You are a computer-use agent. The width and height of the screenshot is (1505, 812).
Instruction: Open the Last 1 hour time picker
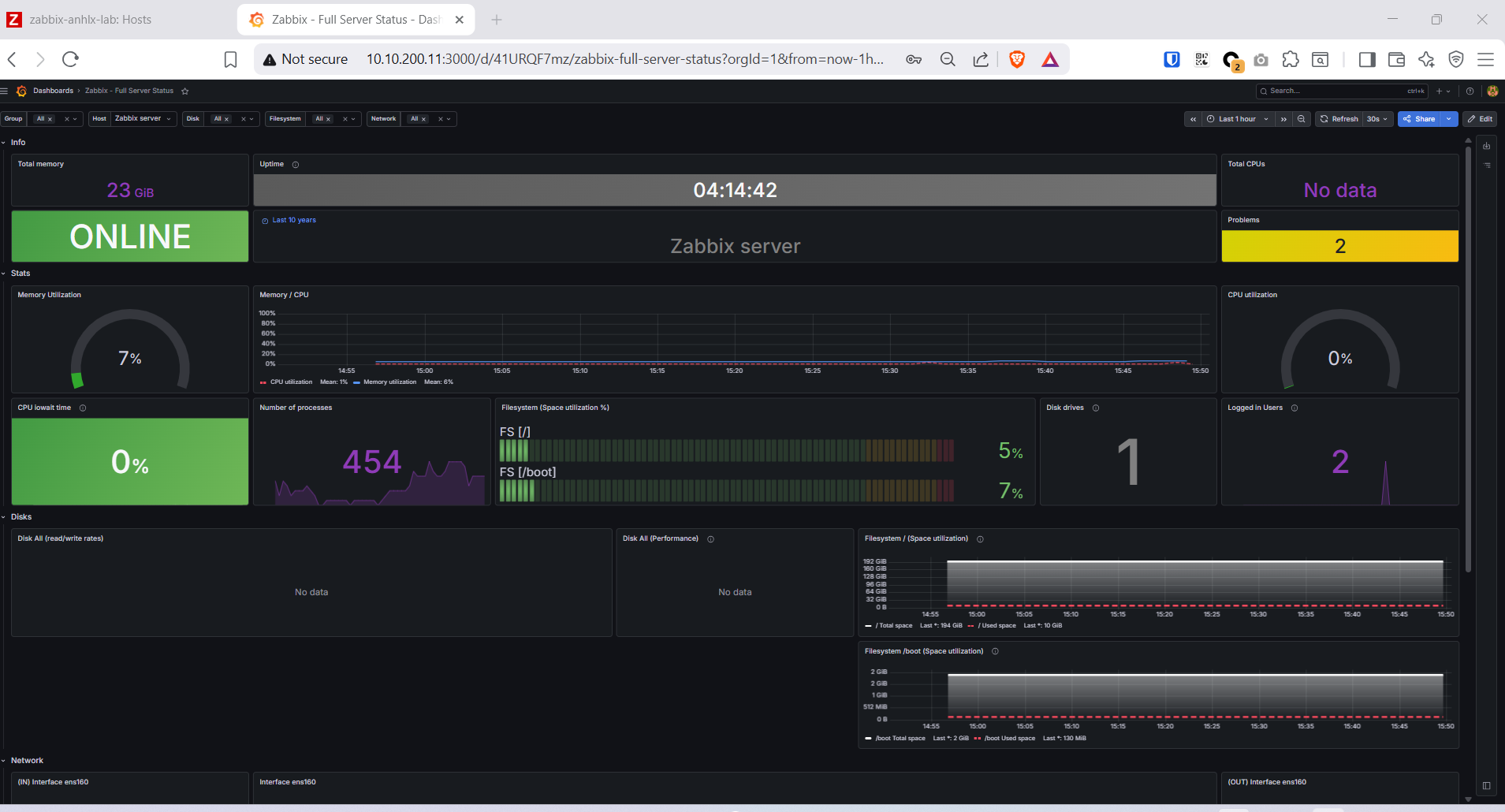pyautogui.click(x=1237, y=119)
